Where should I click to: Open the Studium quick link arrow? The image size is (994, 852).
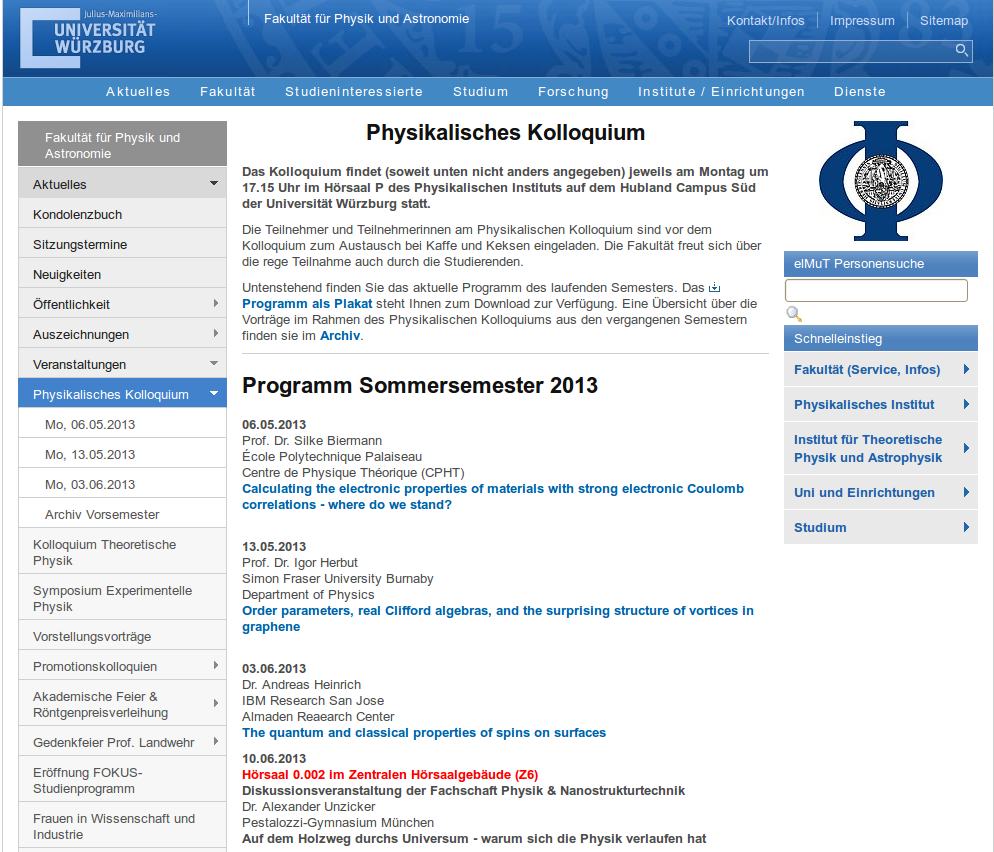[x=966, y=527]
